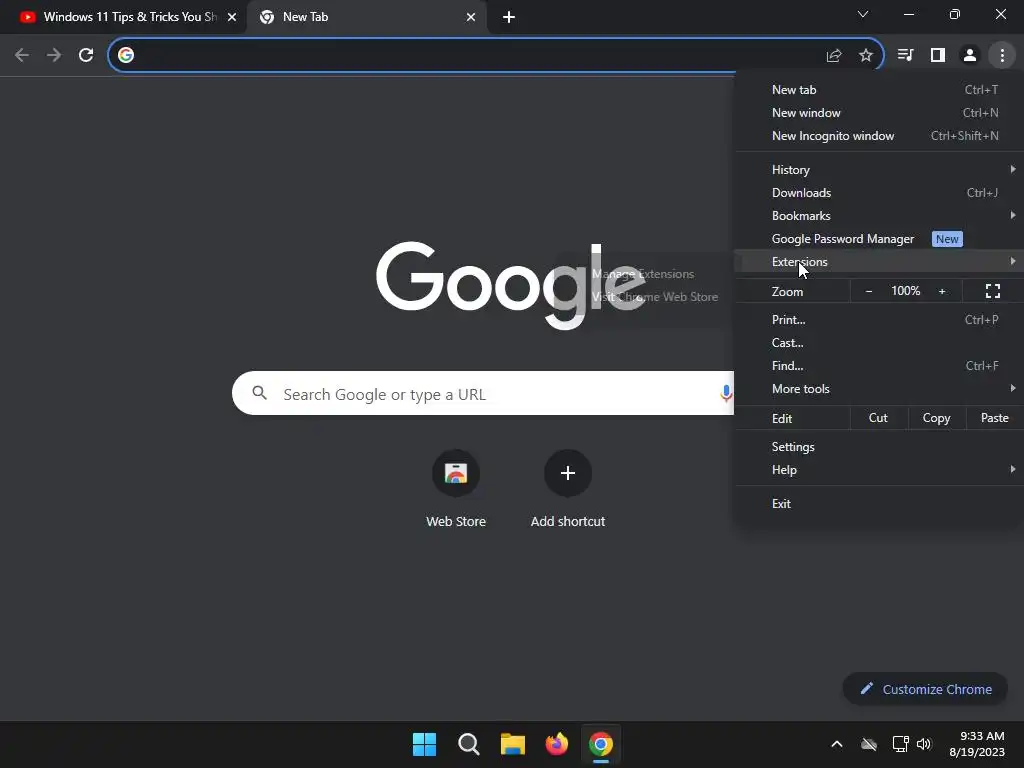
Task: Click the Cut button in Edit row
Action: click(x=878, y=418)
